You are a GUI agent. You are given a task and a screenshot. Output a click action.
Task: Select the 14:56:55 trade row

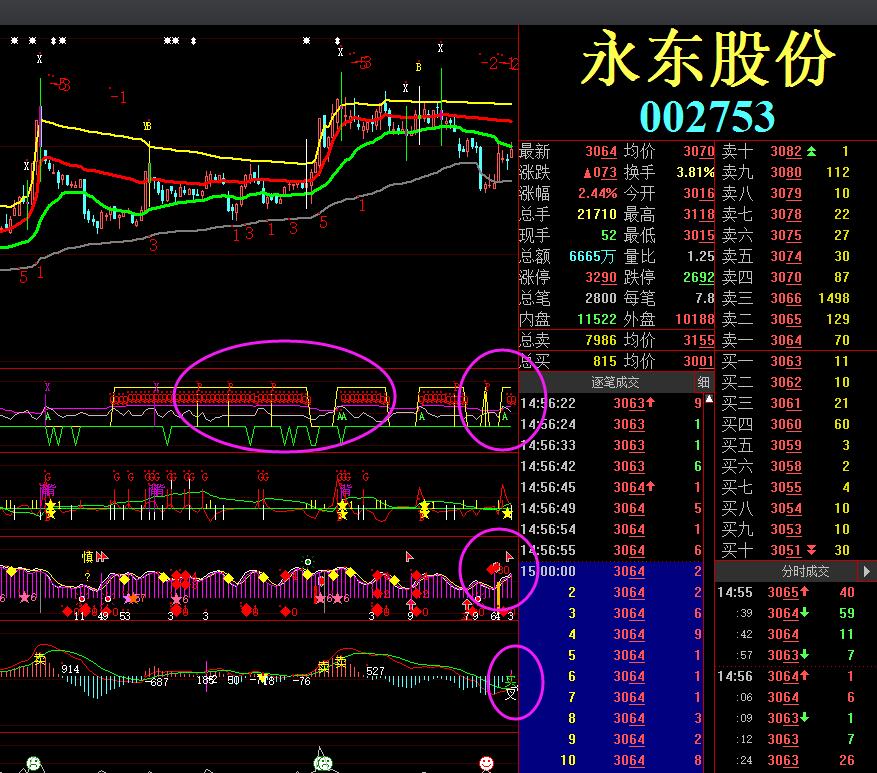[x=611, y=550]
